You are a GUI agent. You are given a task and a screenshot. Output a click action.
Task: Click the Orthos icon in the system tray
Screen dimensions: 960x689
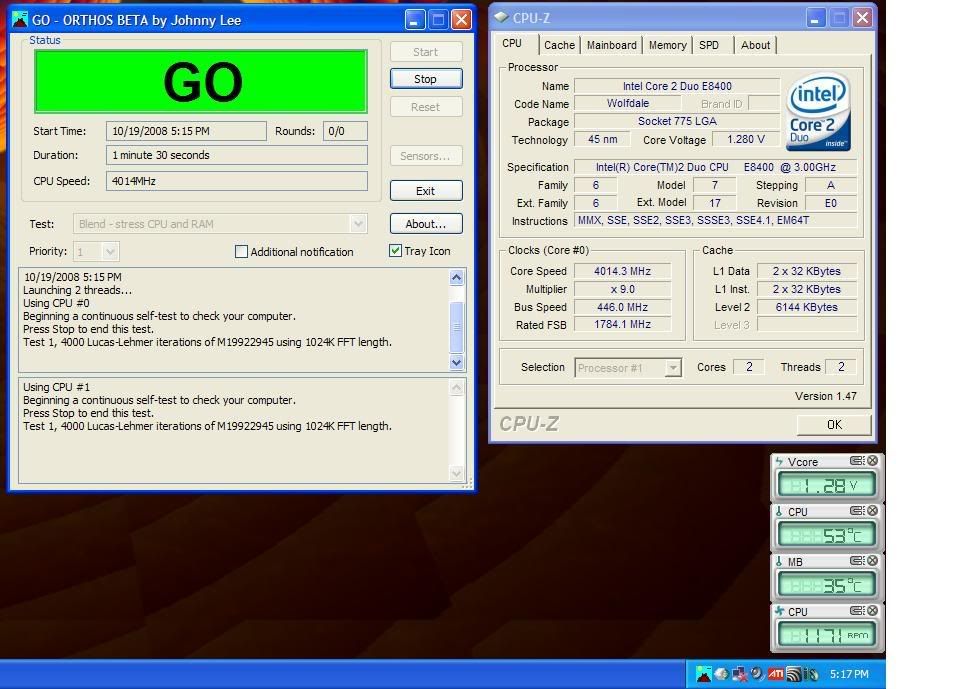pos(703,674)
